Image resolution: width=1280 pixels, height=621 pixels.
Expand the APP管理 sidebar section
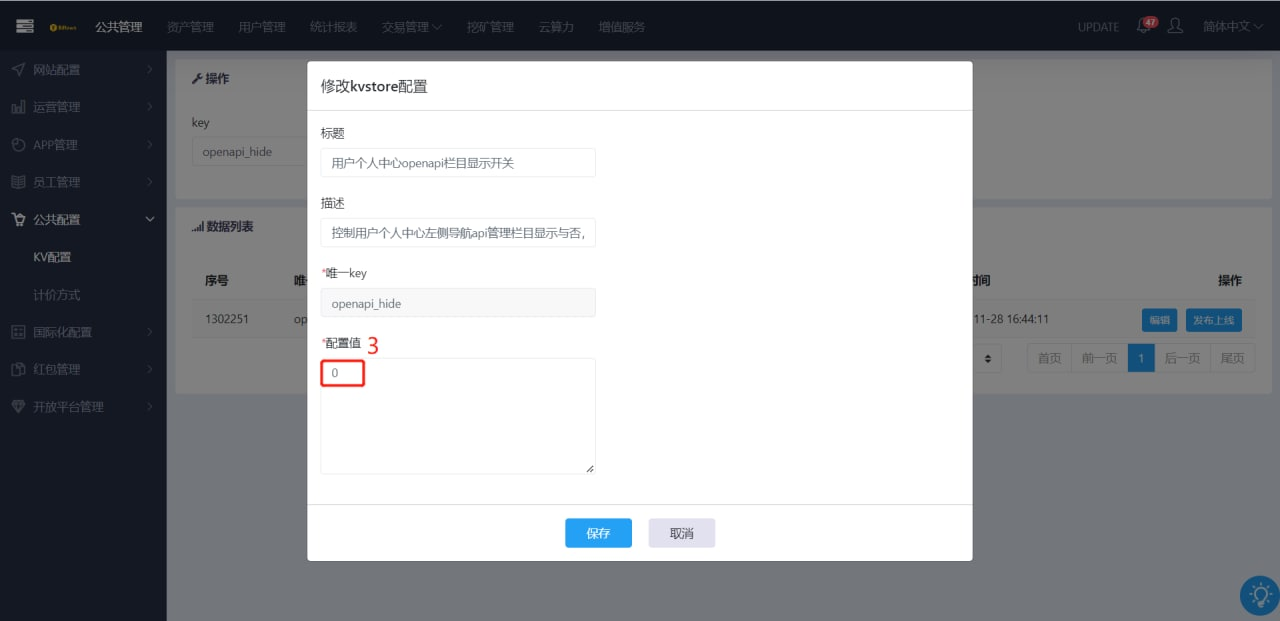coord(83,145)
